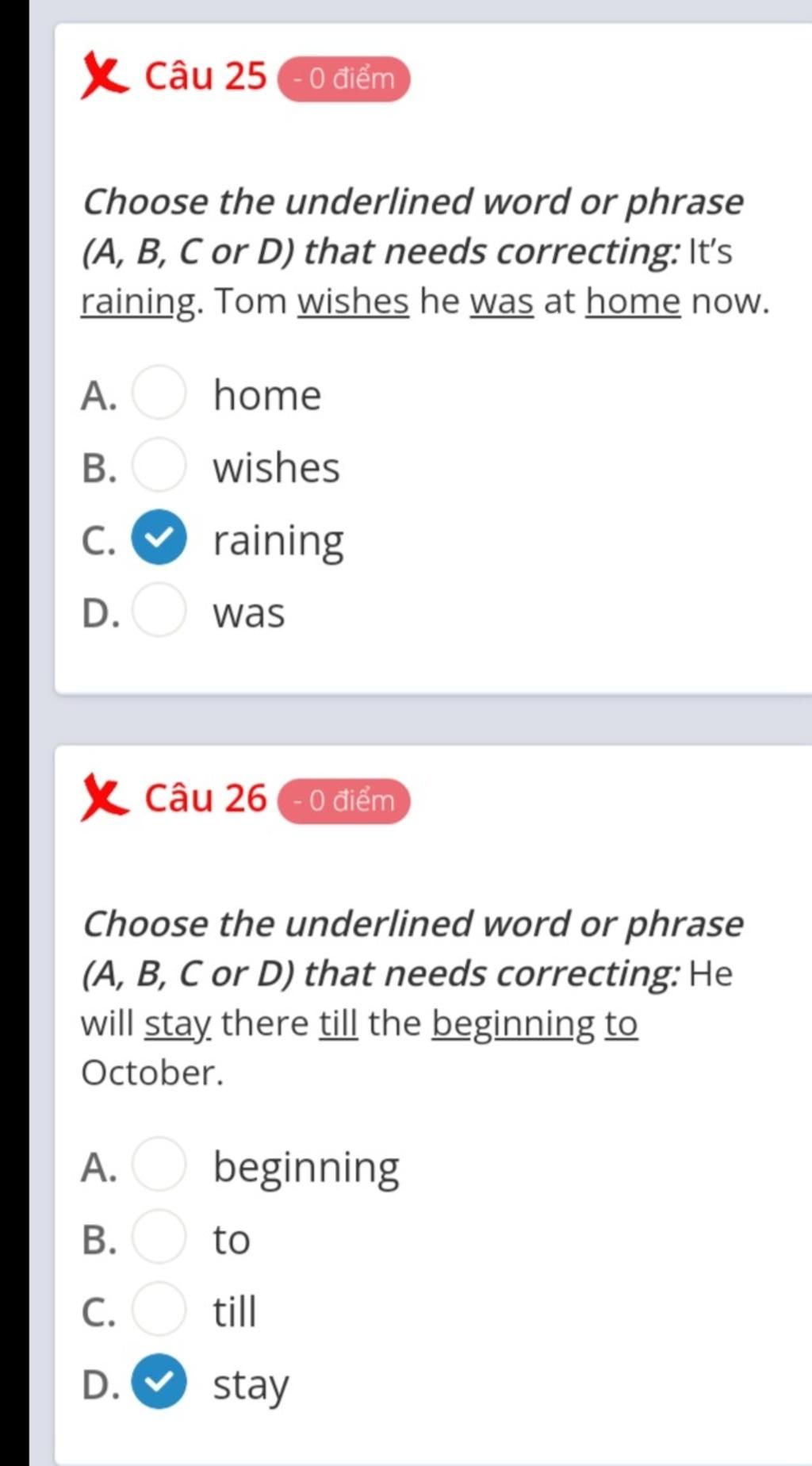Image resolution: width=812 pixels, height=1466 pixels.
Task: Select radio option D 'was' in Câu 25
Action: [159, 610]
